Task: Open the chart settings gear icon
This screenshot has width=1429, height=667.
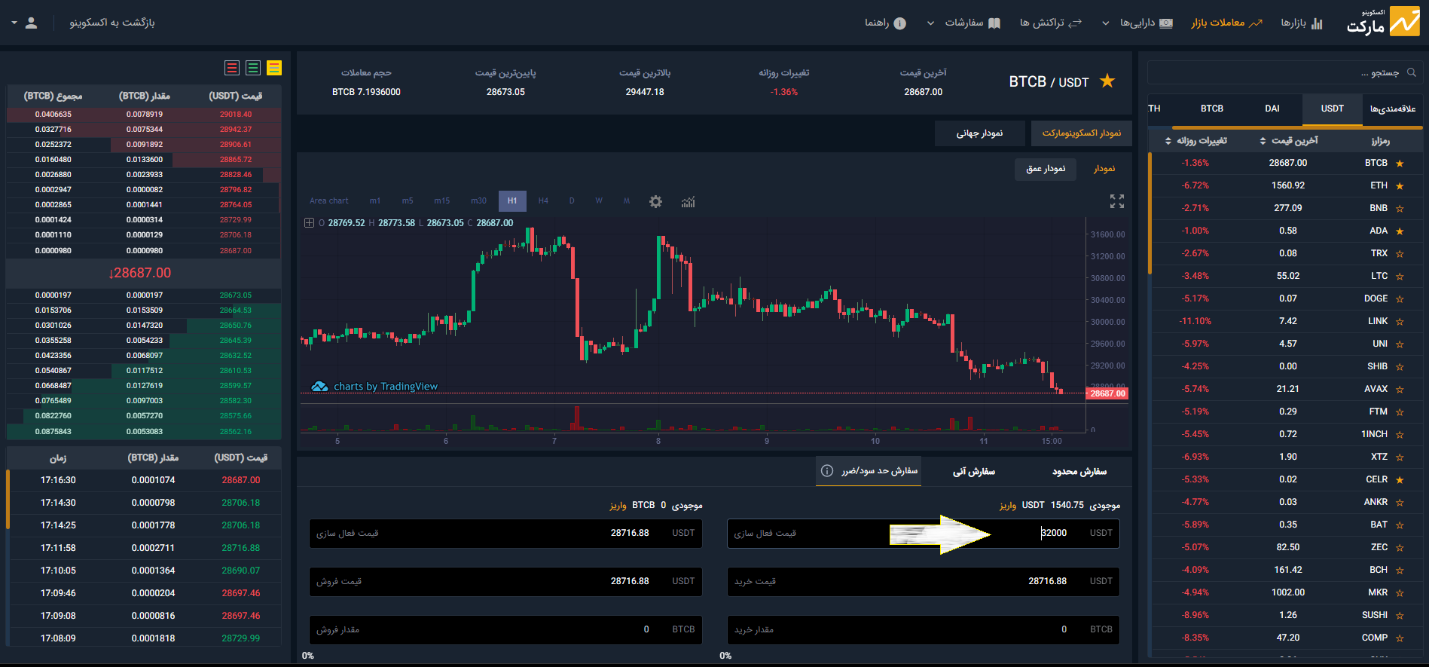Action: tap(655, 201)
